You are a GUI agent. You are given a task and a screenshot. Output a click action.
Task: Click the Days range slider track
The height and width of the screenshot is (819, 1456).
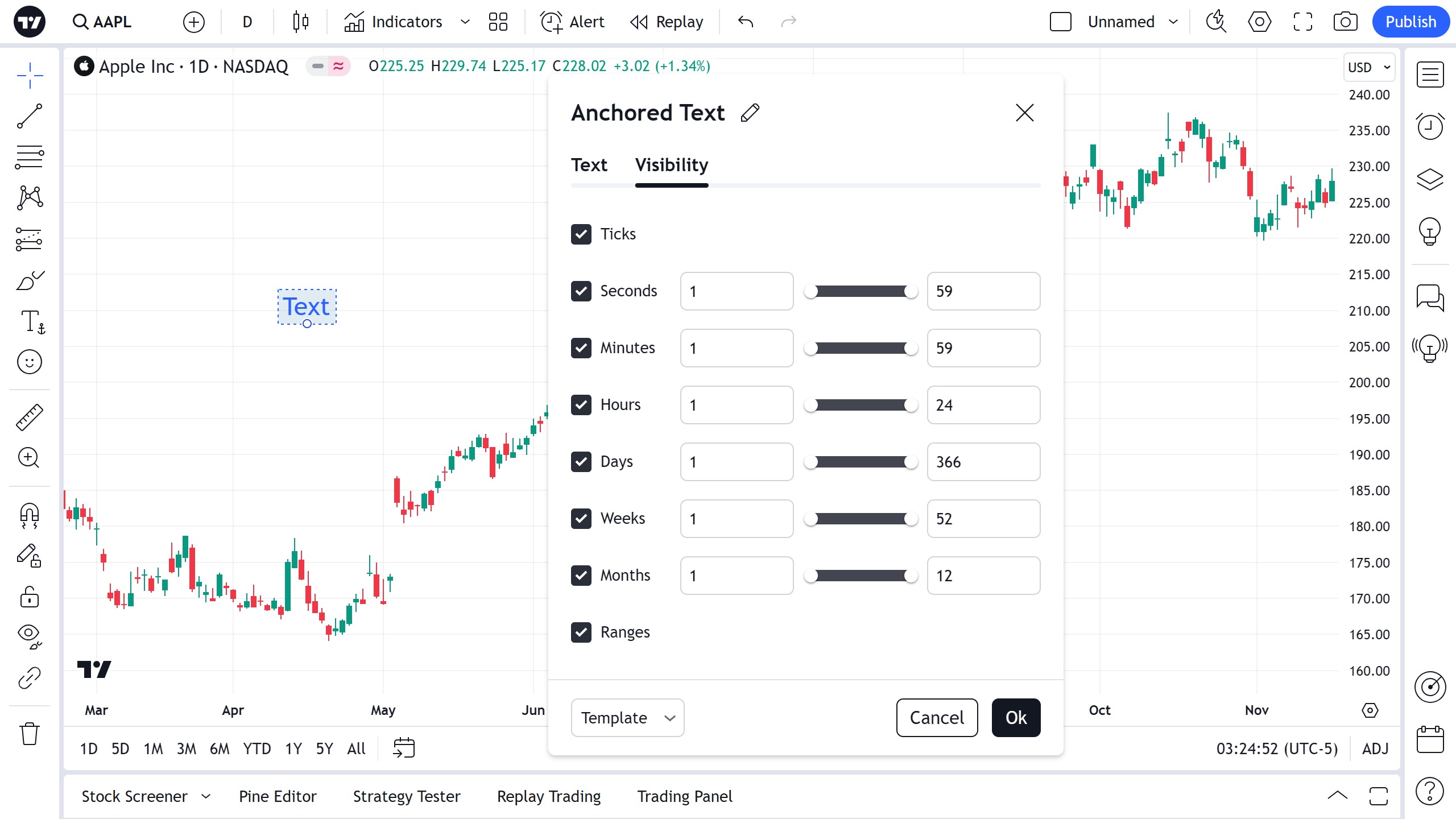point(861,462)
